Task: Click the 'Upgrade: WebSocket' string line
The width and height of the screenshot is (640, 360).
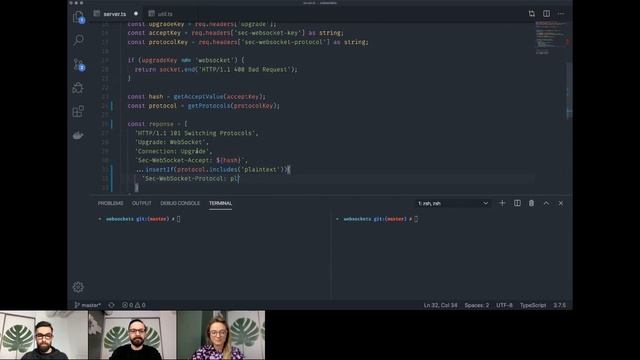Action: coord(172,142)
